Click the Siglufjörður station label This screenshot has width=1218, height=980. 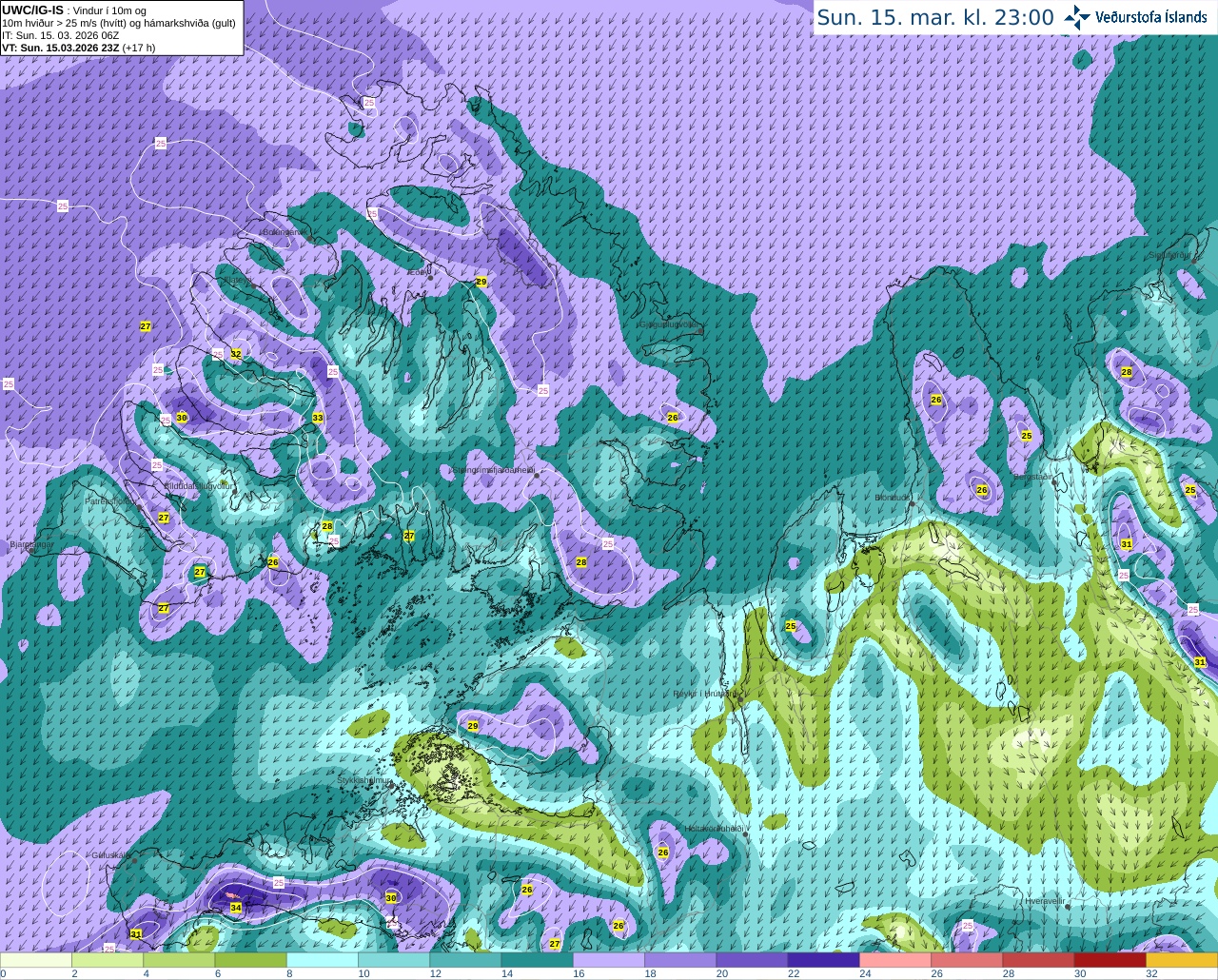pyautogui.click(x=1169, y=255)
